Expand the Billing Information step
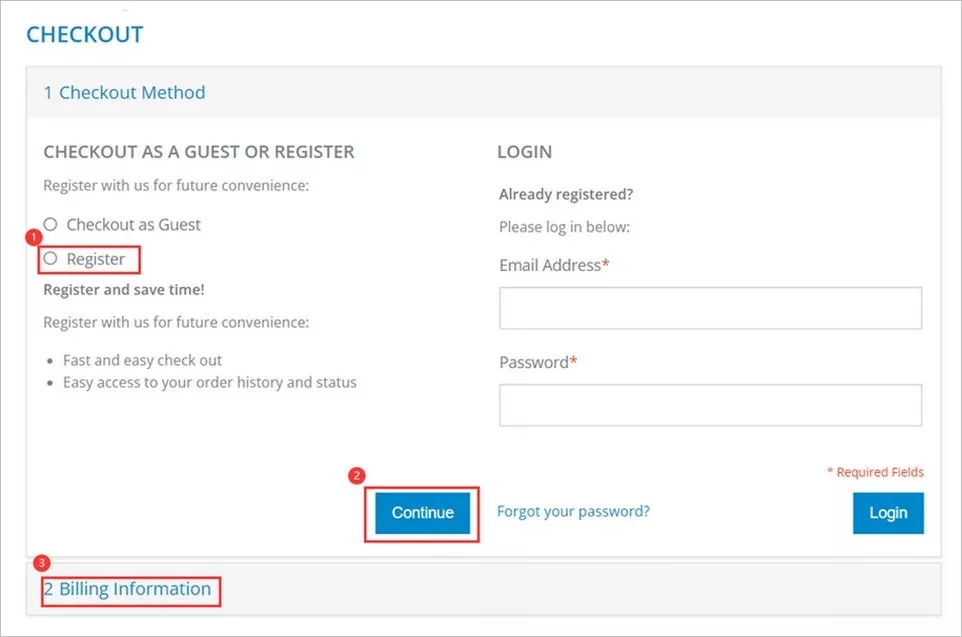Screen dimensions: 962x637 coord(127,589)
